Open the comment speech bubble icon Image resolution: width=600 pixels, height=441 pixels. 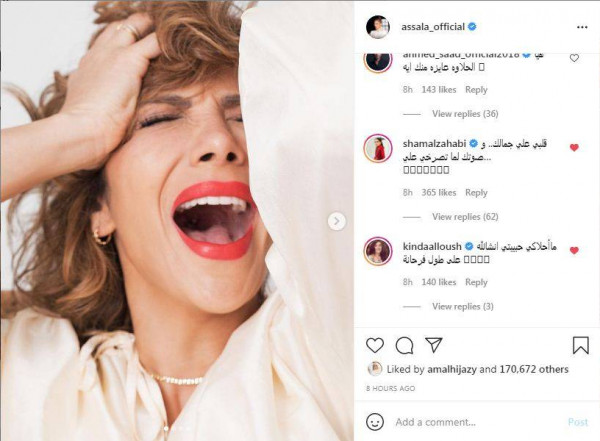coord(404,345)
